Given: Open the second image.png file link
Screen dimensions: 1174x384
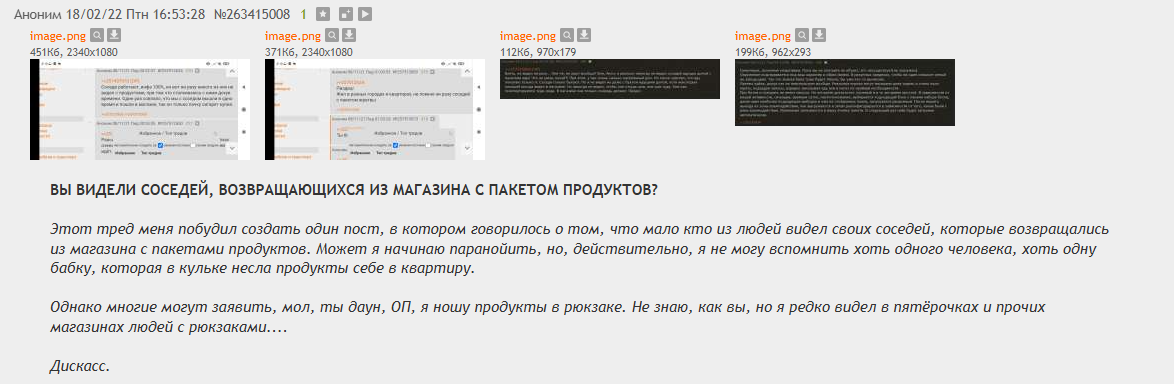Looking at the screenshot, I should tap(293, 36).
